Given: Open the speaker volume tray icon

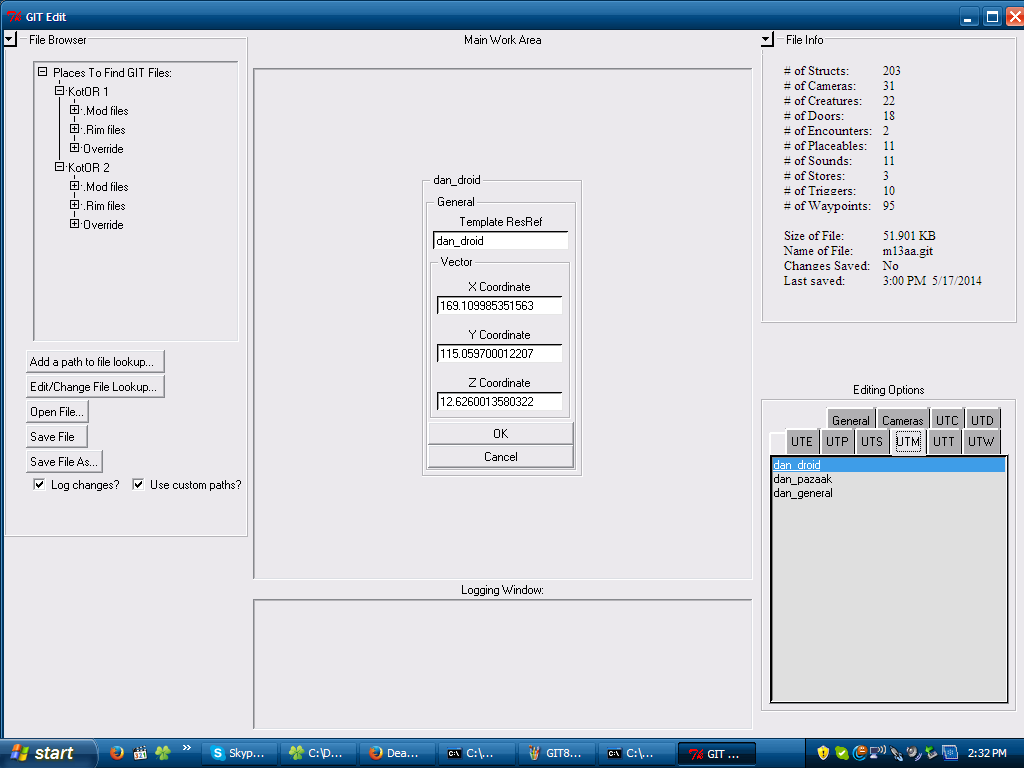Looking at the screenshot, I should (x=914, y=753).
